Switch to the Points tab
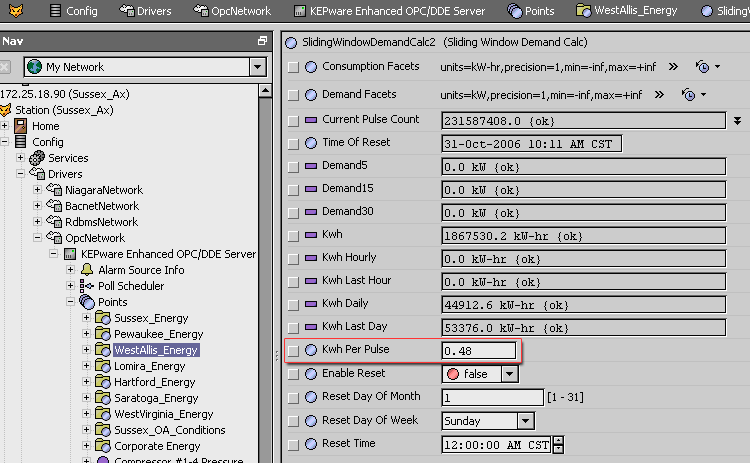Screen dimensions: 750x463 tap(531, 11)
